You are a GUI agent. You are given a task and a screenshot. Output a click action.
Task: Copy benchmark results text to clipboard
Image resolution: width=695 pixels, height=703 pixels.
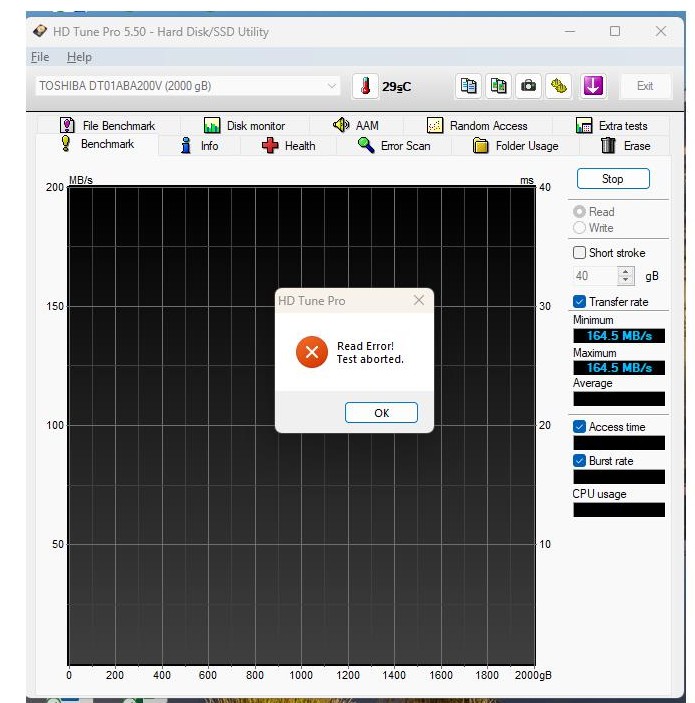click(x=468, y=86)
